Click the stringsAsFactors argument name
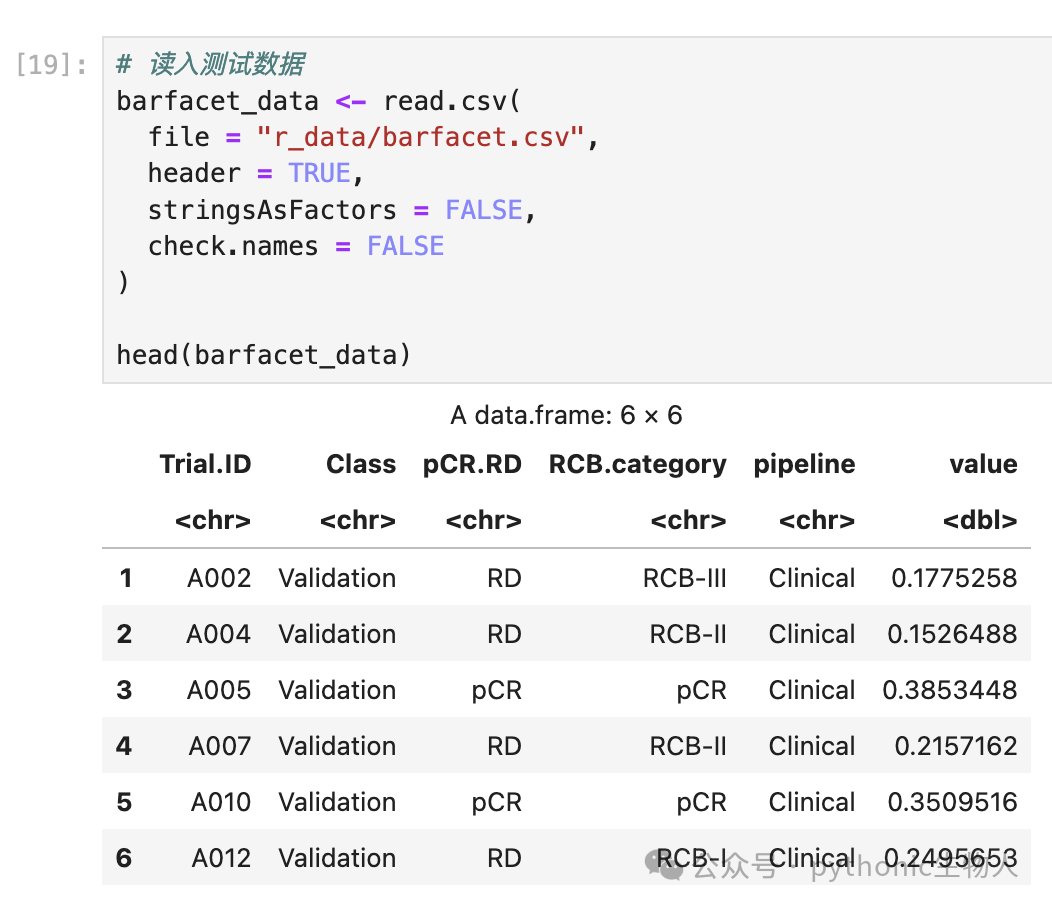This screenshot has width=1052, height=908. click(272, 210)
